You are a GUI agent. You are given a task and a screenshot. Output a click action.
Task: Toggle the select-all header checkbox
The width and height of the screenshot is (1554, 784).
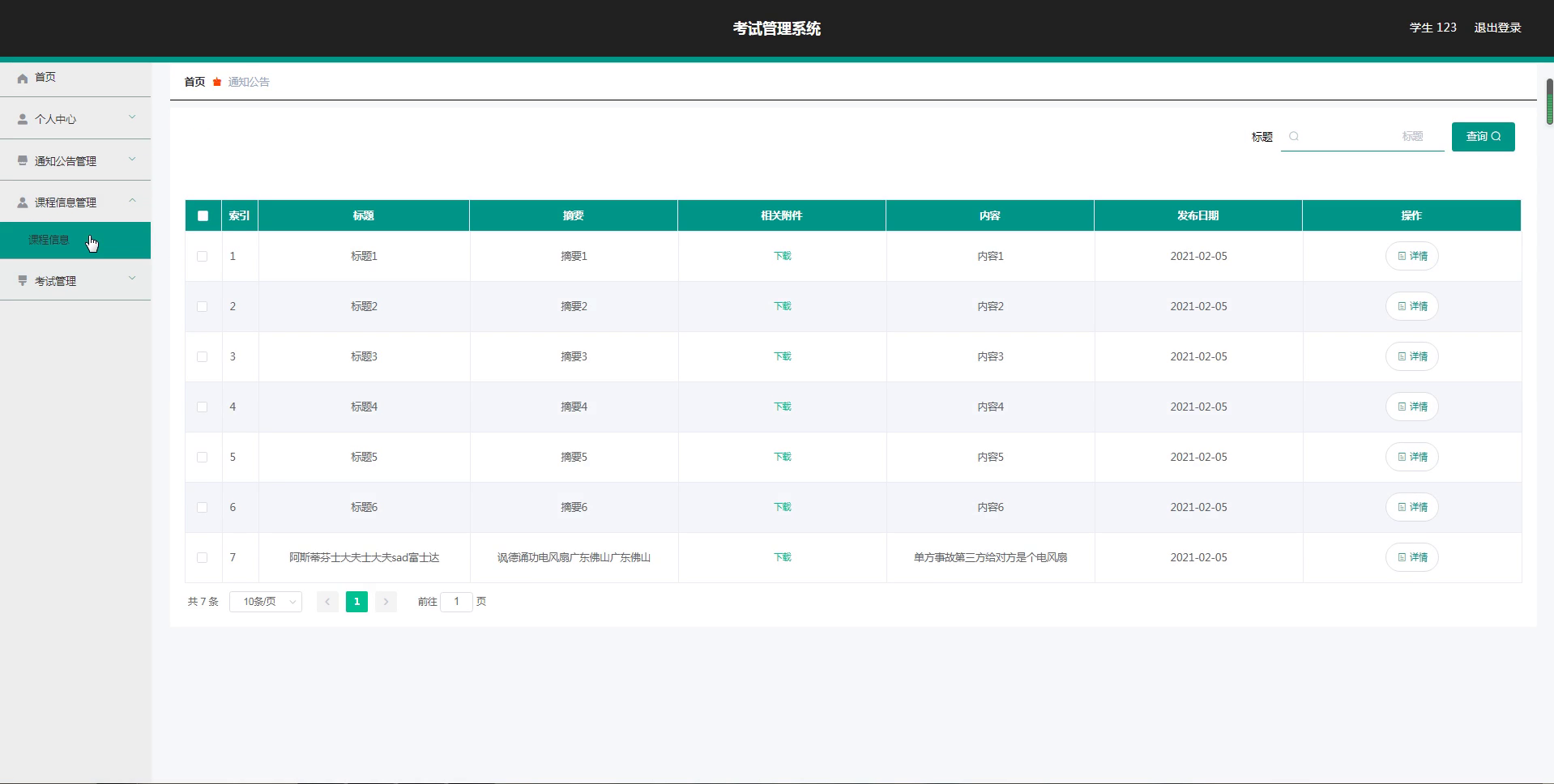[203, 215]
